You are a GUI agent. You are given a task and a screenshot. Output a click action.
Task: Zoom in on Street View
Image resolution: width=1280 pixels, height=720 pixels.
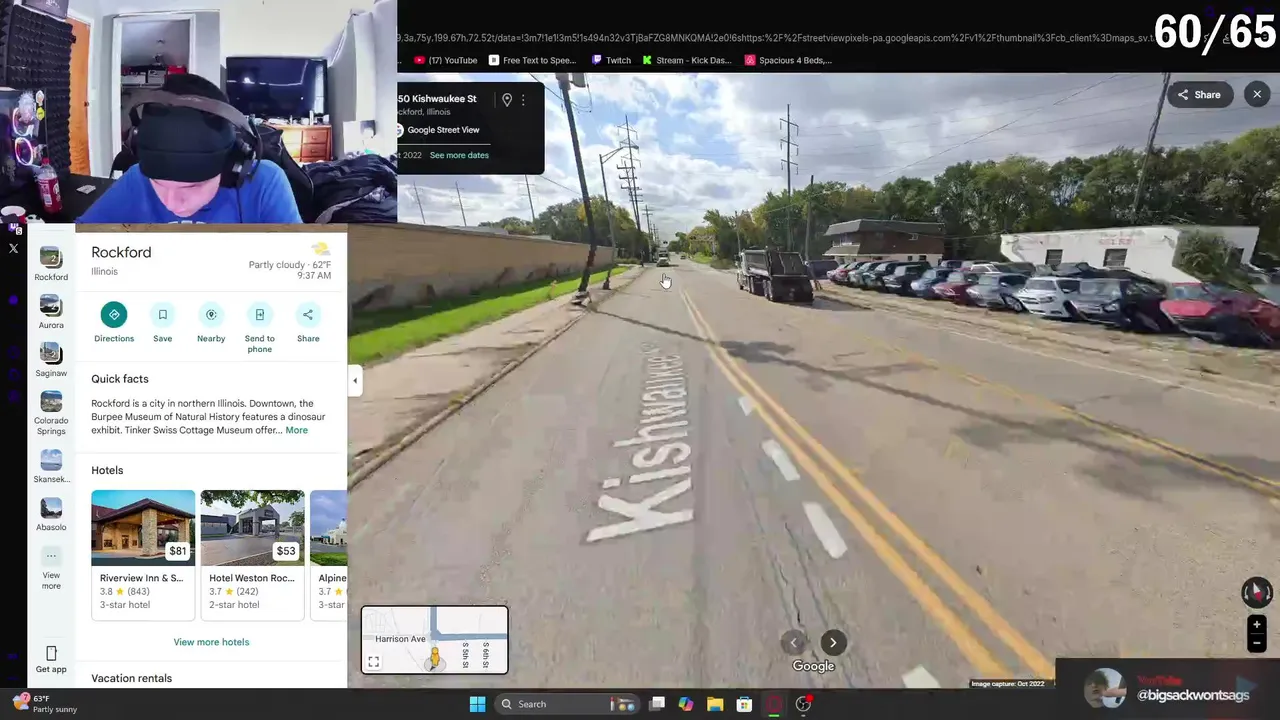pyautogui.click(x=1257, y=625)
